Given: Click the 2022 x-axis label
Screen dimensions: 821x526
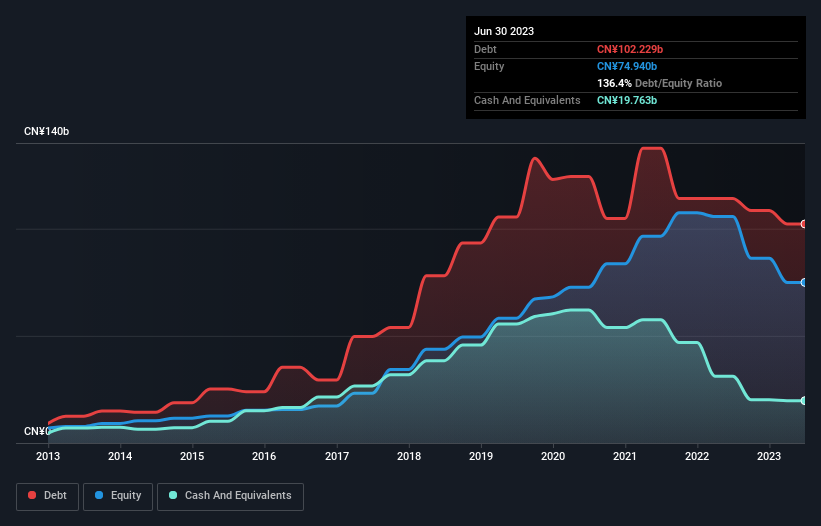Looking at the screenshot, I should point(697,456).
